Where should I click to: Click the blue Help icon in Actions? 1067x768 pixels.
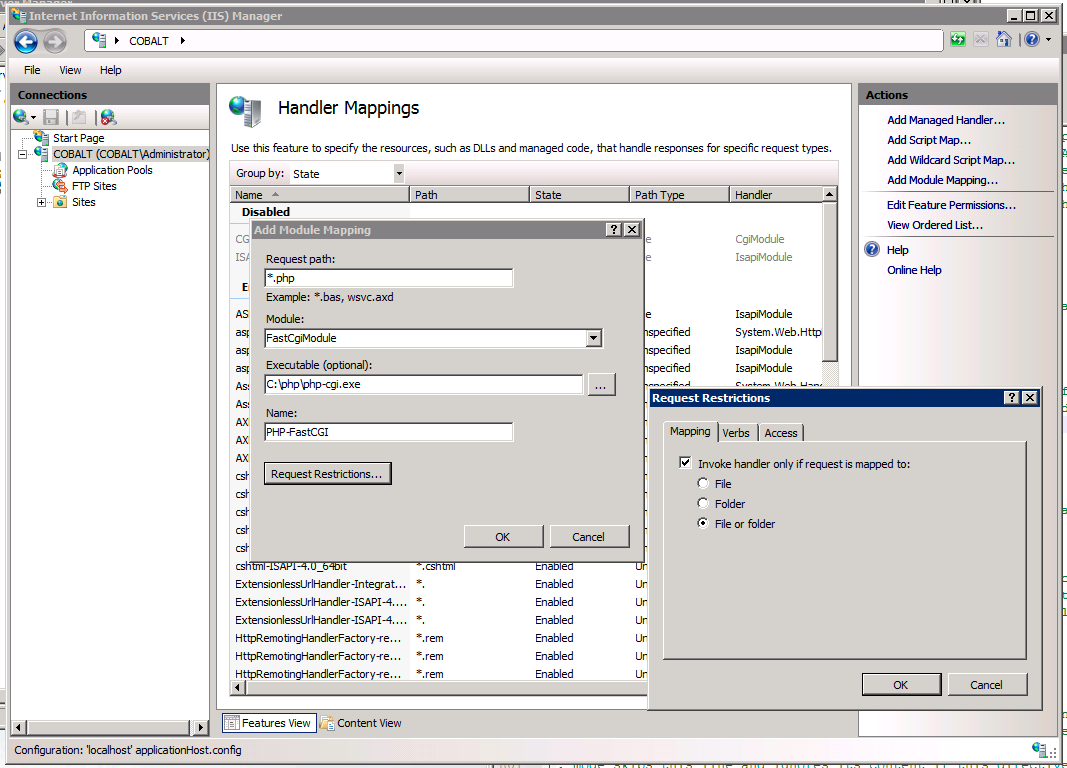tap(872, 250)
